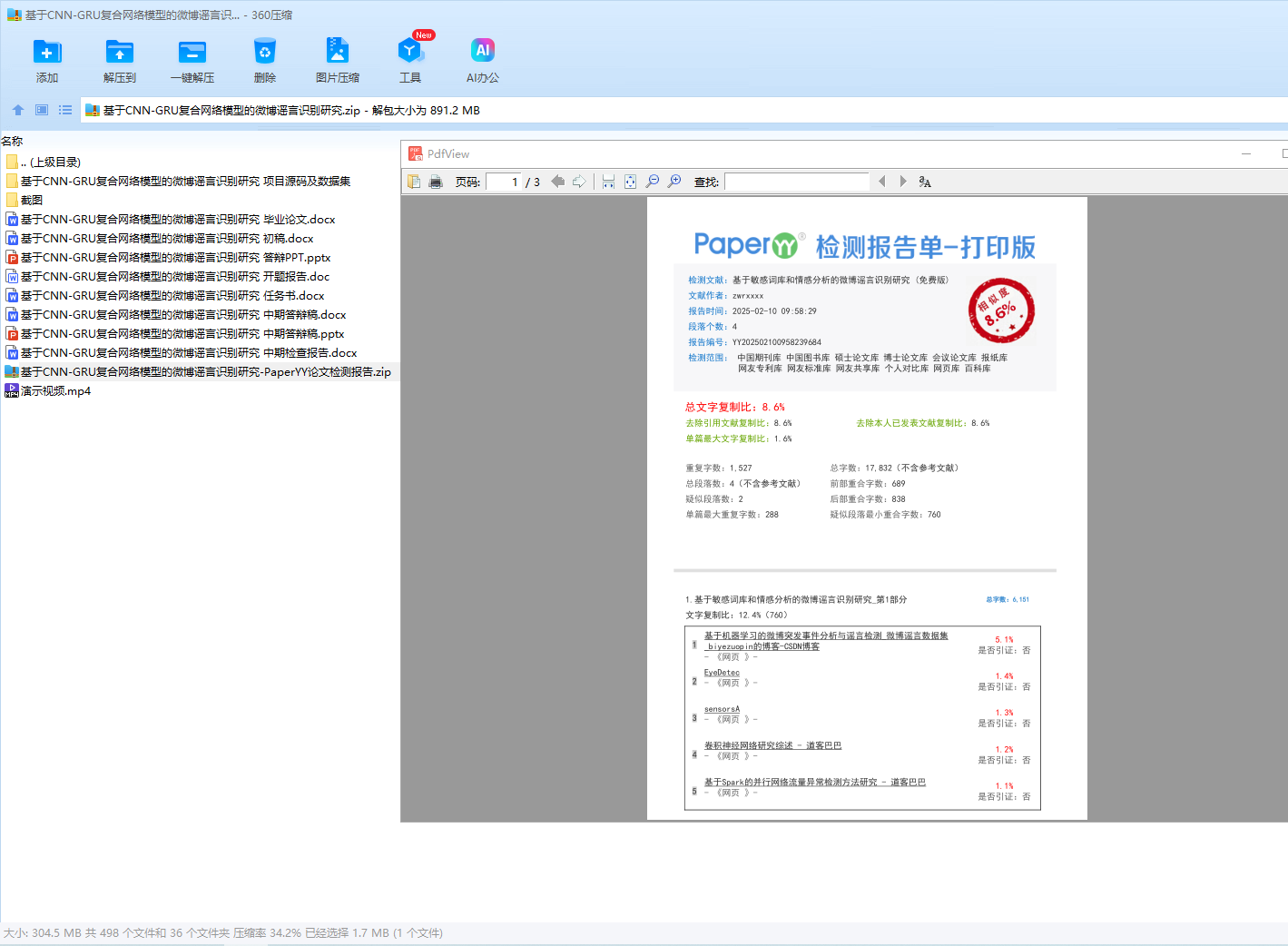Open the 卷积神经网络研究综述 source link

pyautogui.click(x=772, y=745)
